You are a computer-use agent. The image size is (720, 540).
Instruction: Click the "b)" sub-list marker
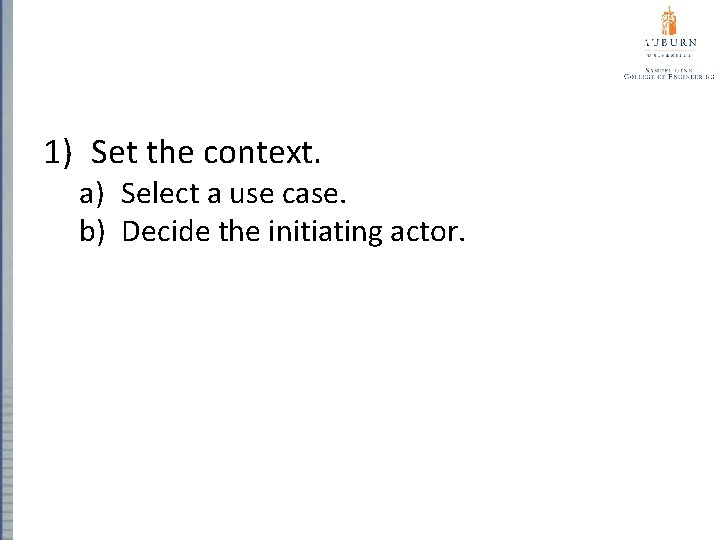(93, 232)
